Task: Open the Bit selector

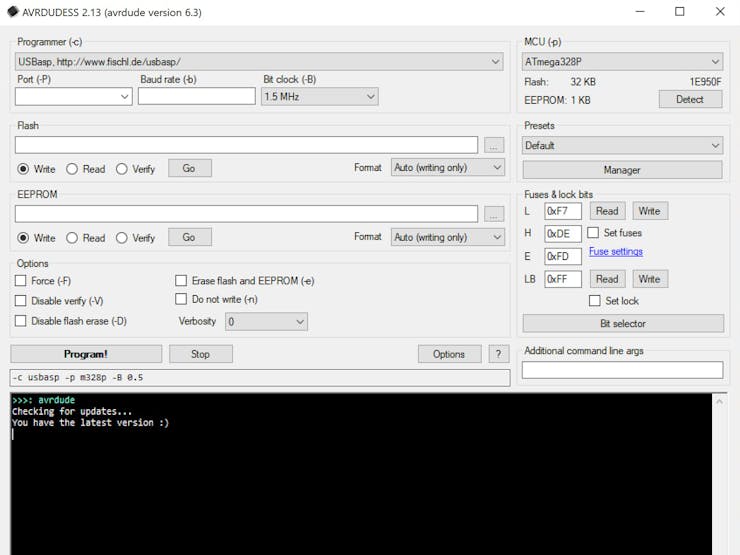Action: (x=623, y=324)
